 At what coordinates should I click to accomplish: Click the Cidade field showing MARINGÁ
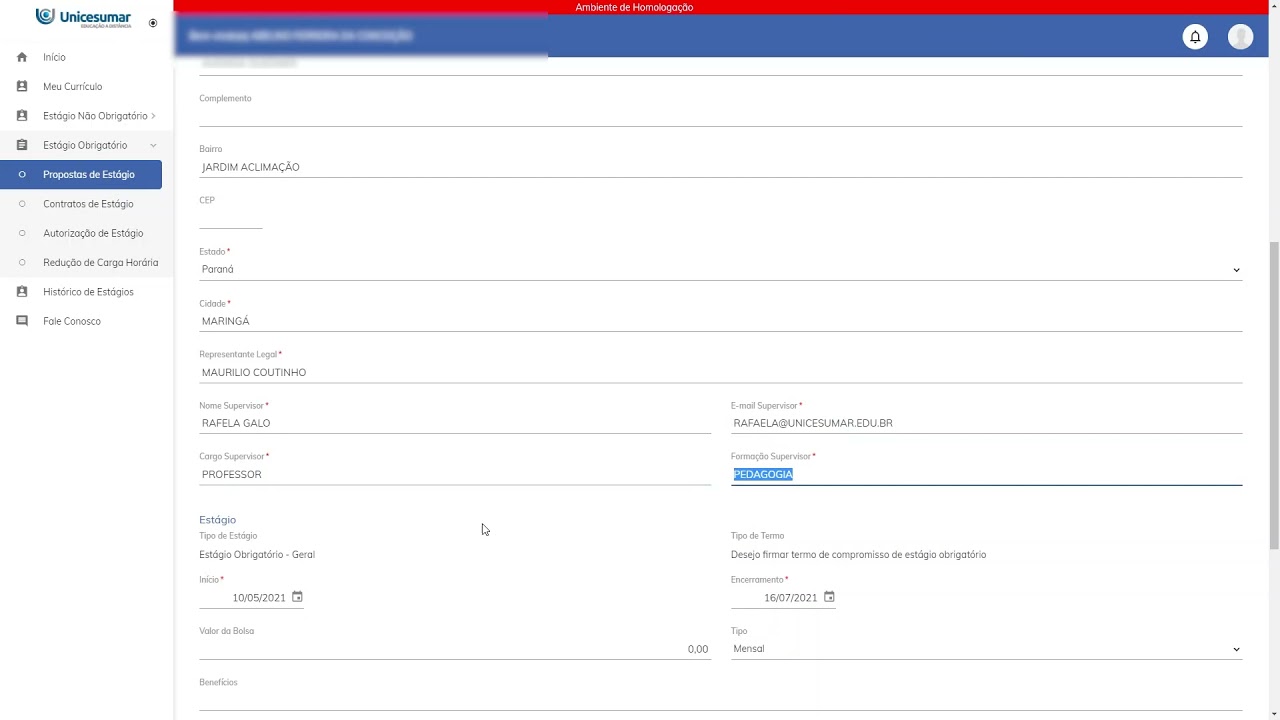click(720, 321)
